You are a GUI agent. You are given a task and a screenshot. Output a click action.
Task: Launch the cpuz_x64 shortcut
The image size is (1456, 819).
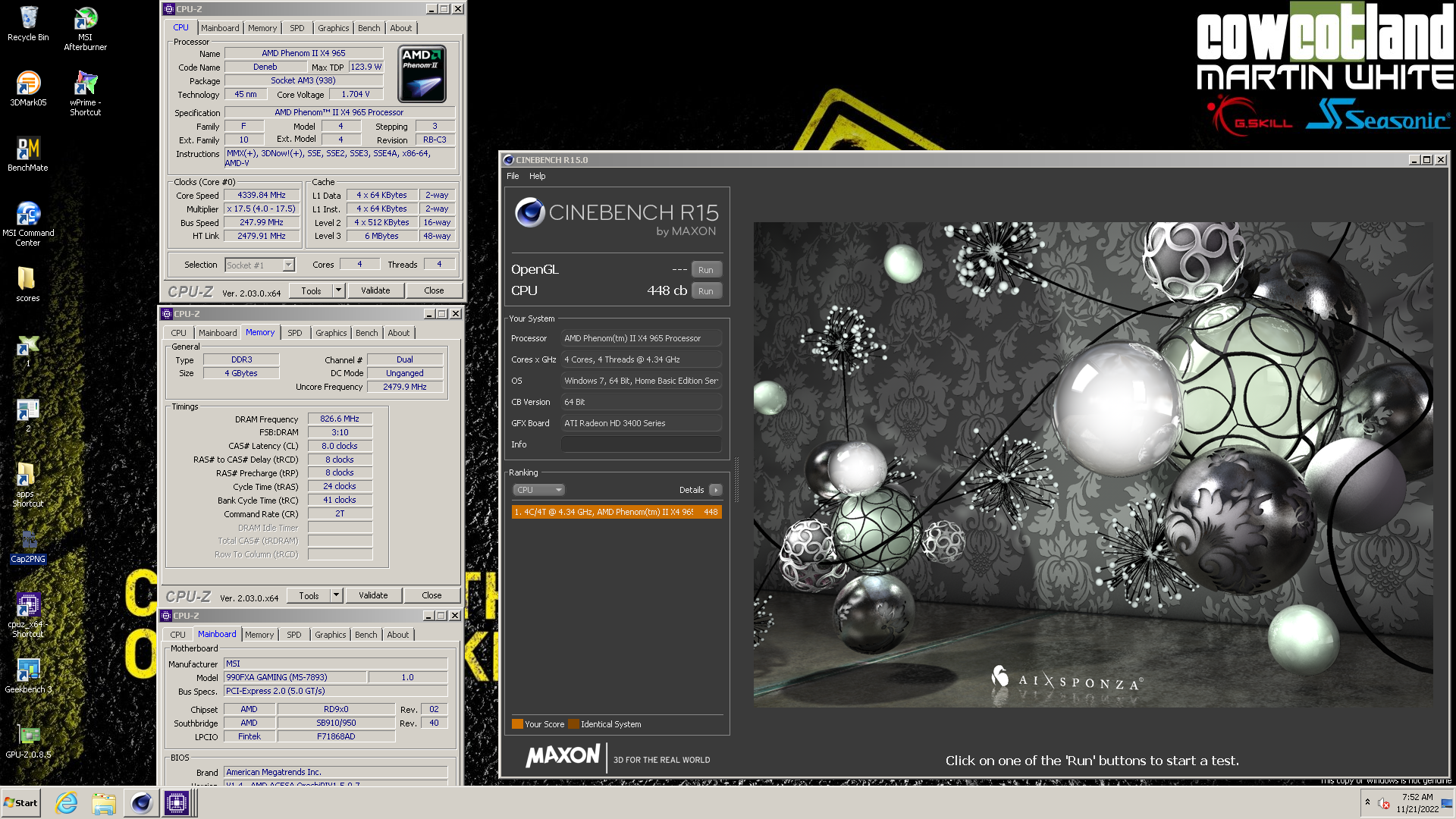click(x=28, y=616)
